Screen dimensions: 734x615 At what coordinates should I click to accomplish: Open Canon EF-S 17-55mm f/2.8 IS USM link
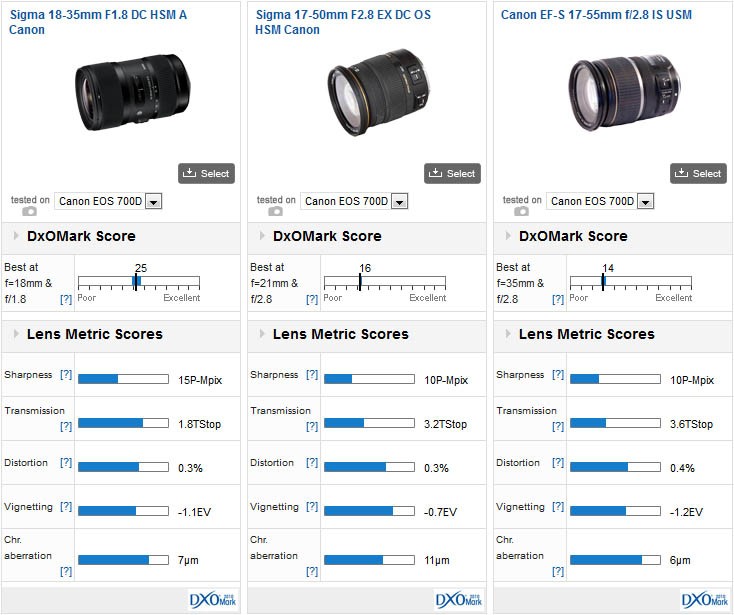(596, 15)
